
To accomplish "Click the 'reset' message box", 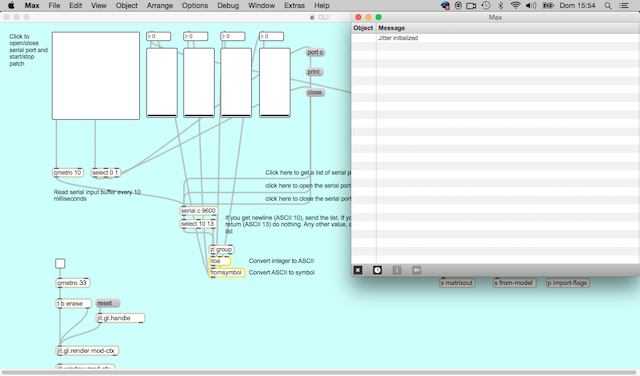I will (x=108, y=303).
